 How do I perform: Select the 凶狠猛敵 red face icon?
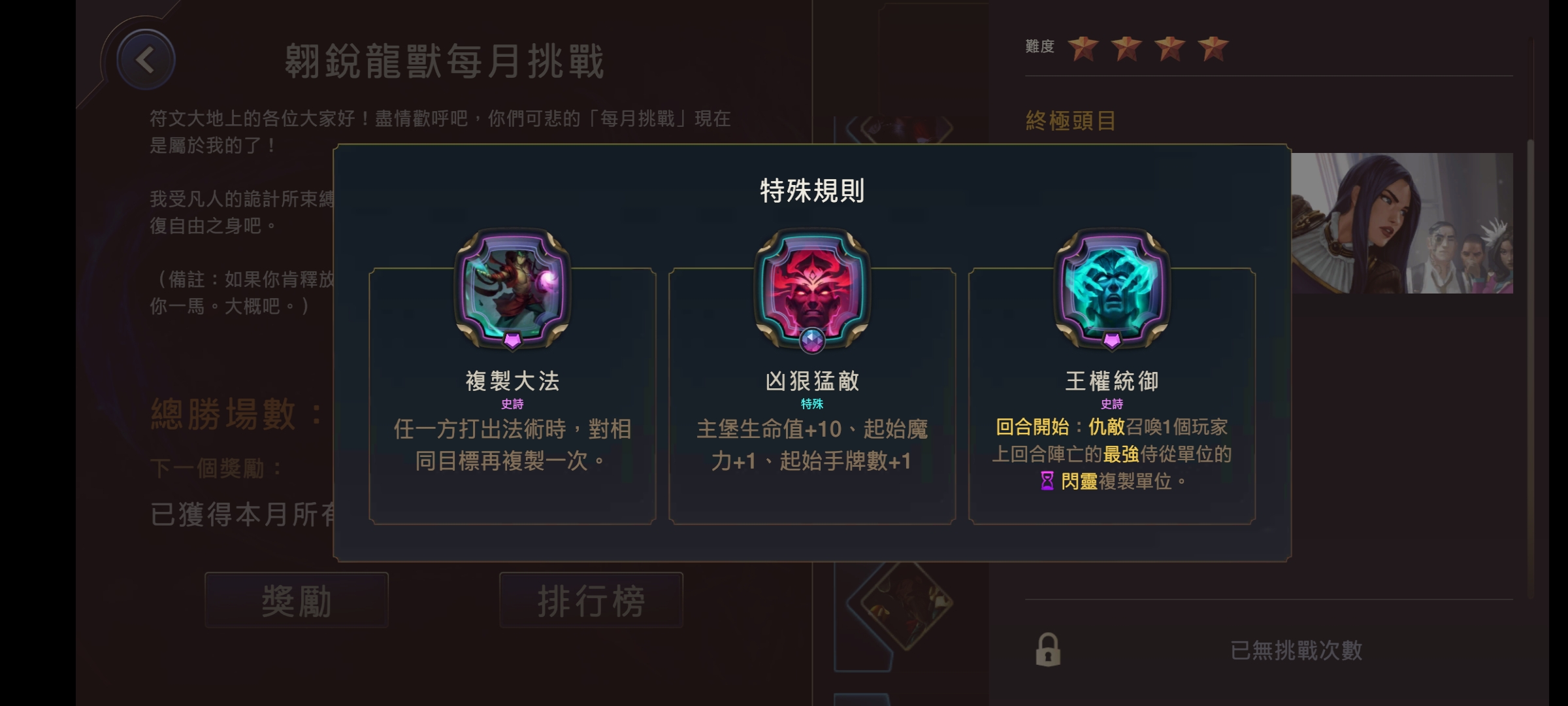pos(812,286)
